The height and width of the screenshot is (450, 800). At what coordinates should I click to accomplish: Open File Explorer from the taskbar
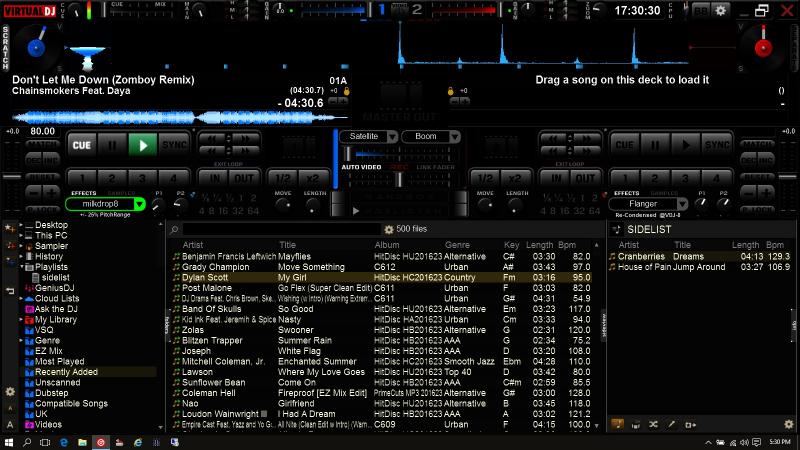click(82, 442)
